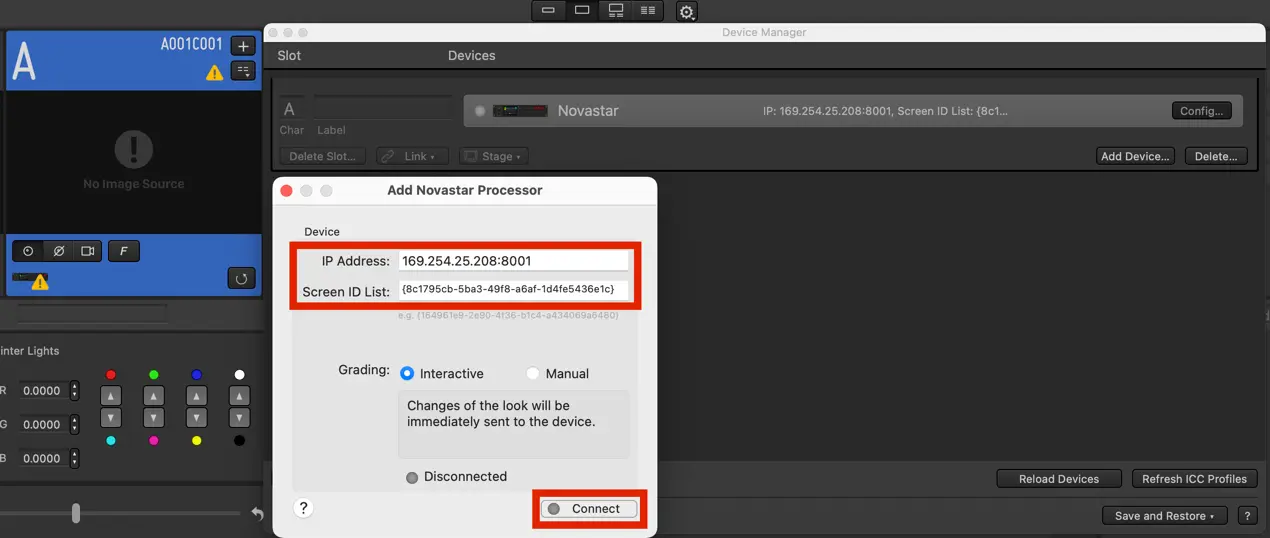Click the circular reset icon on slot A
Image resolution: width=1270 pixels, height=538 pixels.
241,278
